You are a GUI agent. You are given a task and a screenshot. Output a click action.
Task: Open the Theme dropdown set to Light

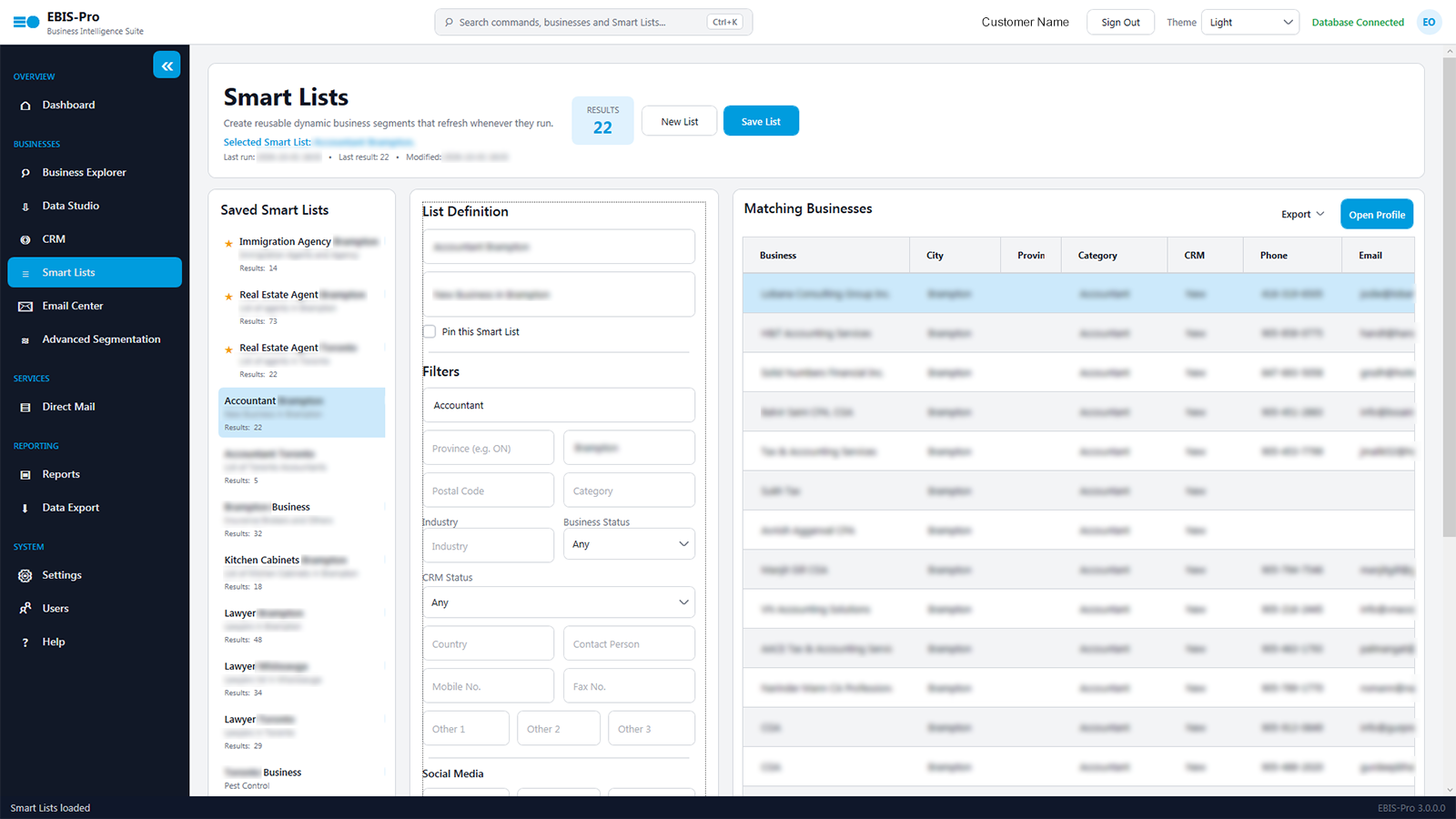(1250, 23)
